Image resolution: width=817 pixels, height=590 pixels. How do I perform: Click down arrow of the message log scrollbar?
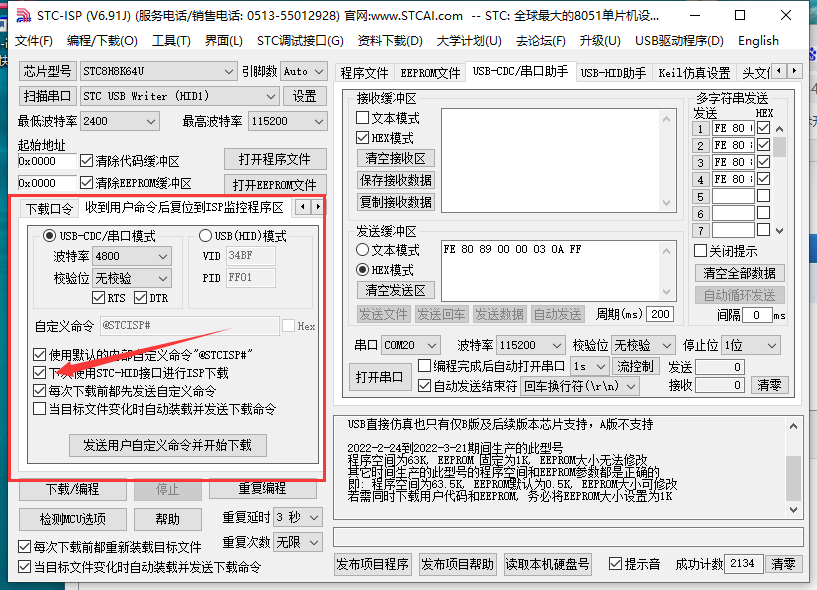793,509
